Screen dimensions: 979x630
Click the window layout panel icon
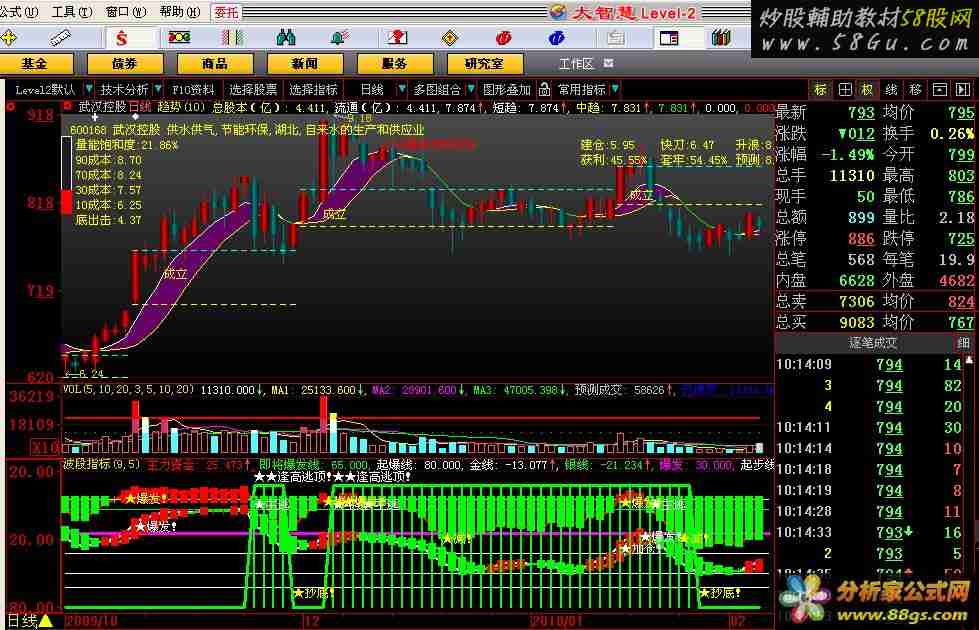click(669, 38)
